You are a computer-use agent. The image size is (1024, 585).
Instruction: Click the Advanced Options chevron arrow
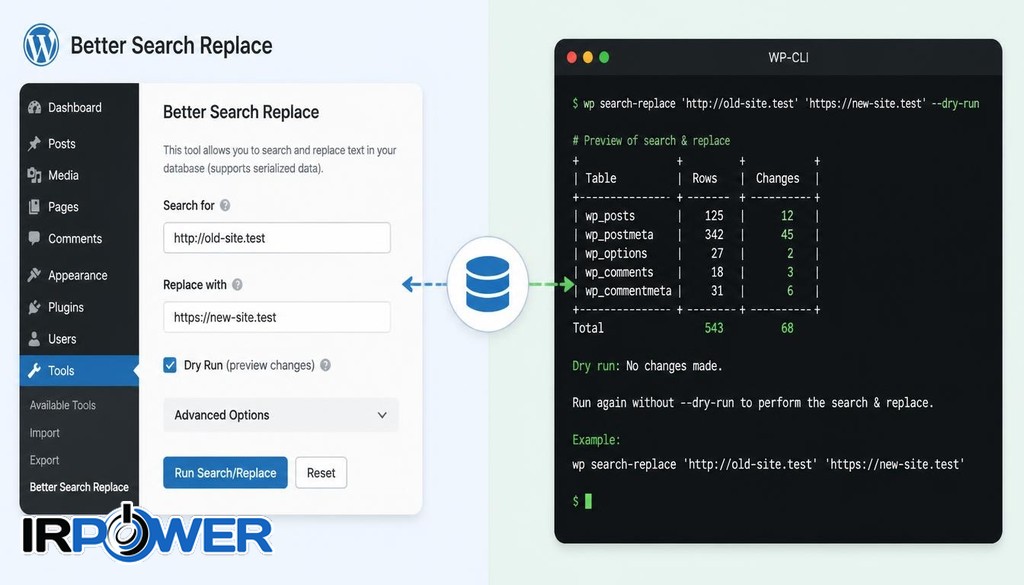coord(382,415)
